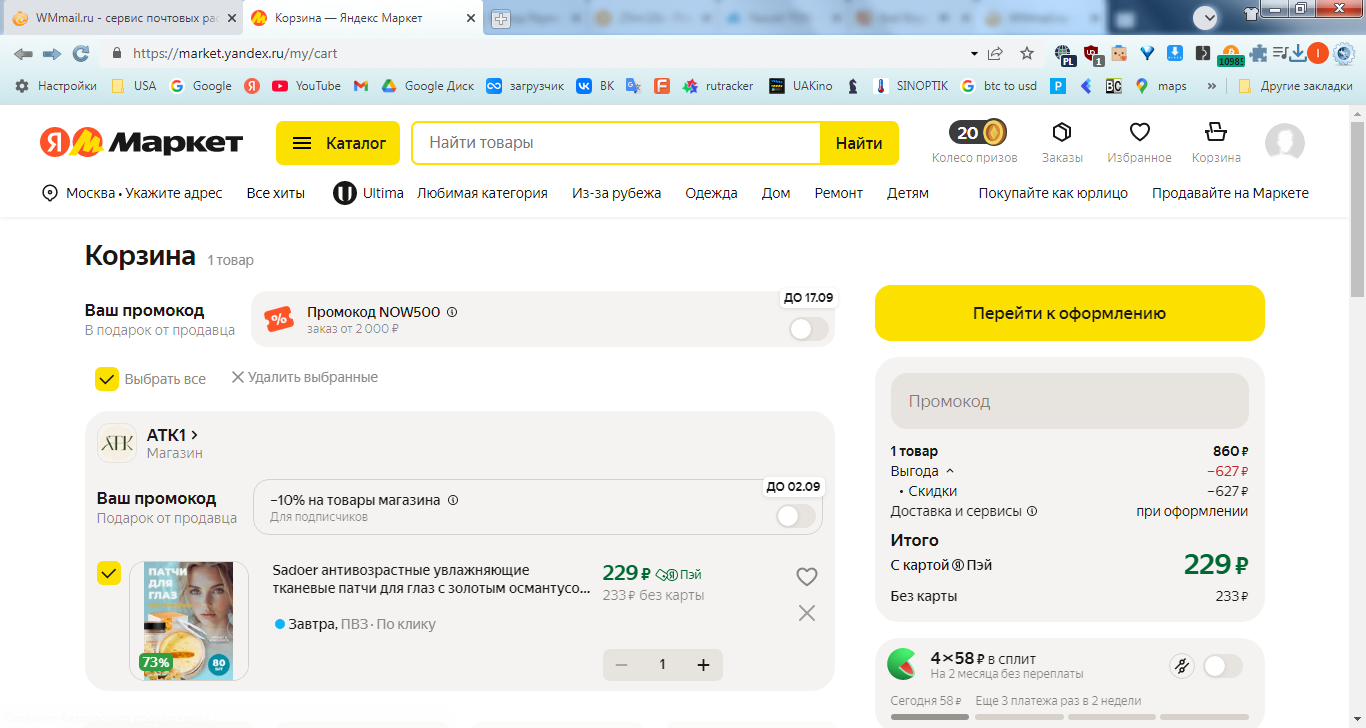This screenshot has width=1366, height=728.
Task: Open uBlock Origin extension
Action: [1094, 54]
